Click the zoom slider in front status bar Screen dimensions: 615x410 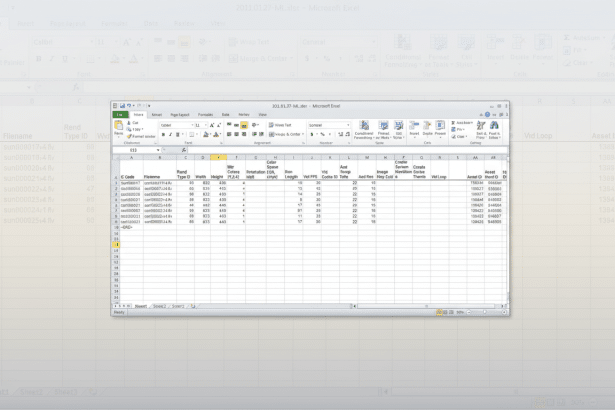(485, 312)
